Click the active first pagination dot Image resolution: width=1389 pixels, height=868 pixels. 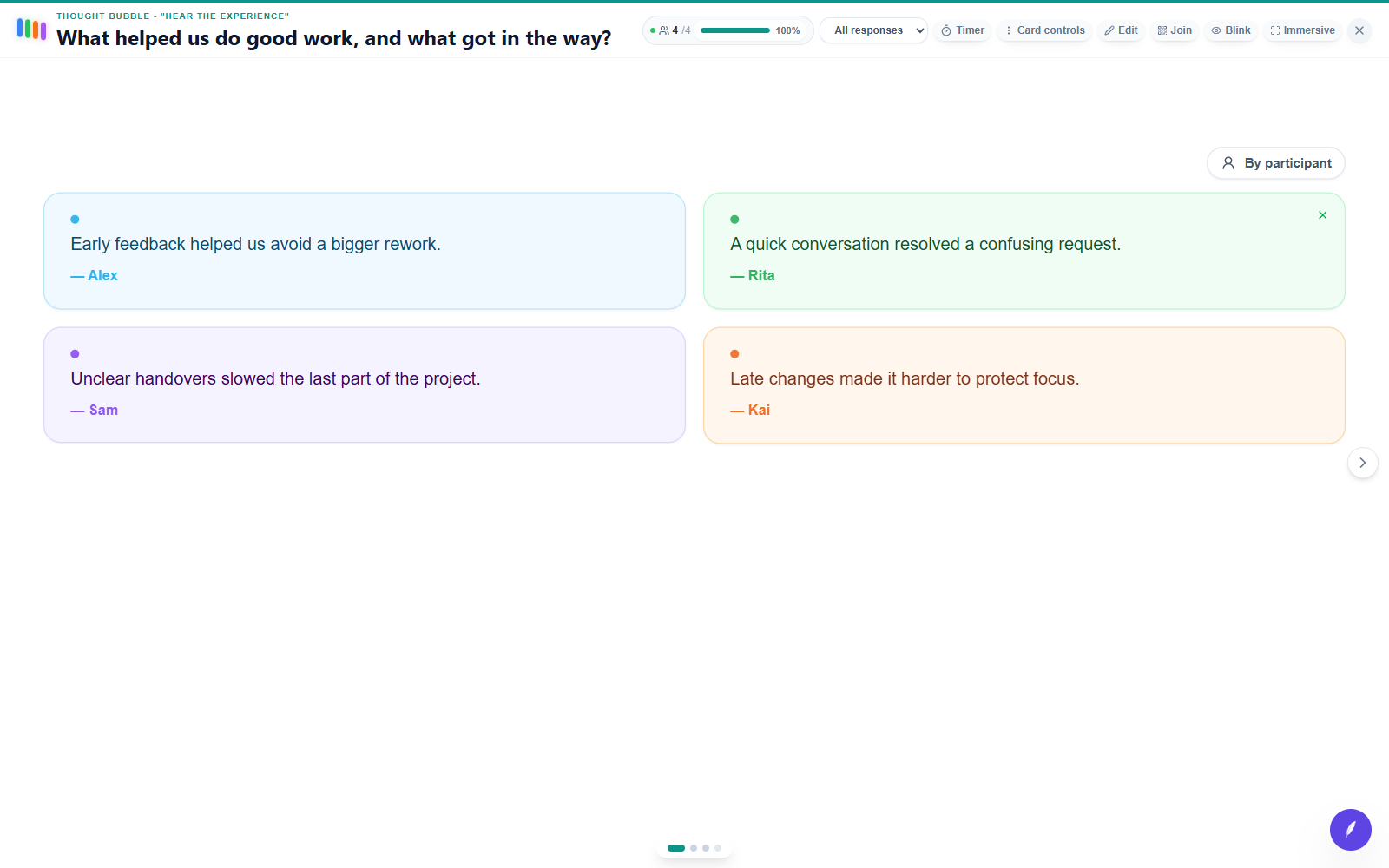(676, 848)
